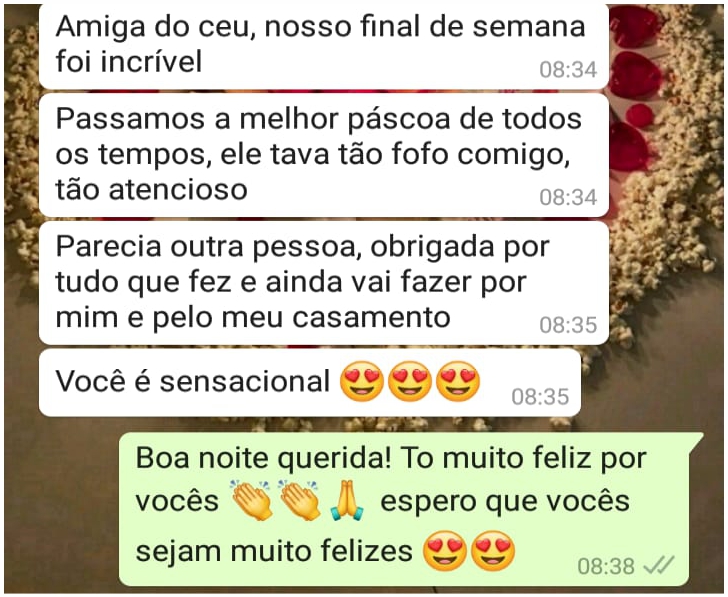
Task: Click the 08:35 timestamp beside "casamento"
Action: (x=568, y=325)
